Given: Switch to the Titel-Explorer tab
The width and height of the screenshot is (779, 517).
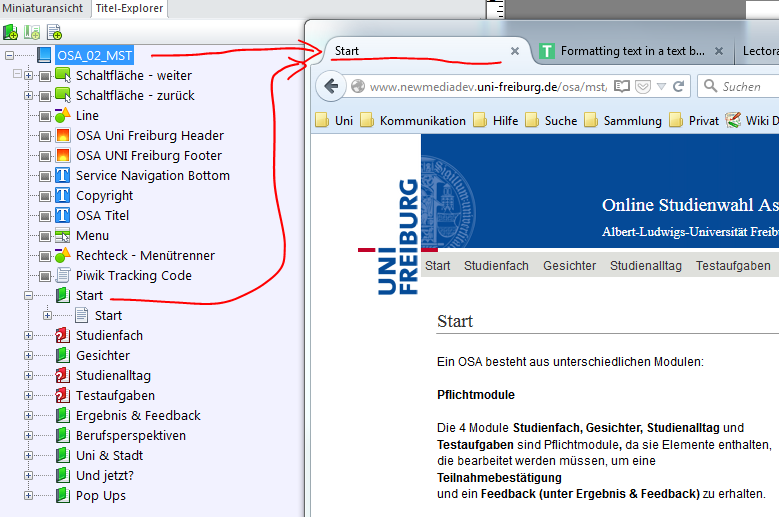Looking at the screenshot, I should coord(130,8).
